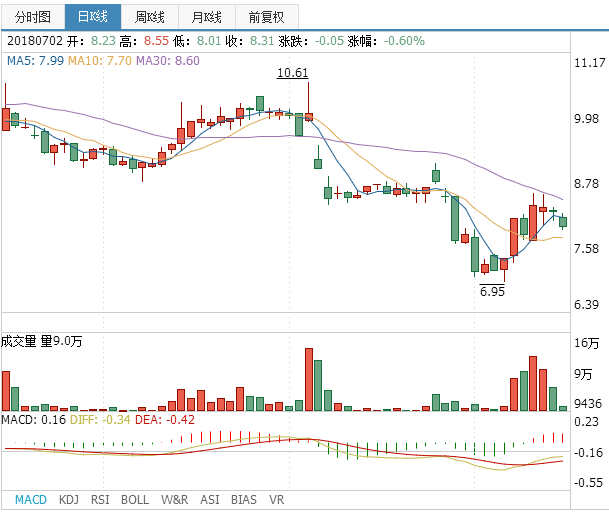Show the BOLL indicator

[135, 500]
